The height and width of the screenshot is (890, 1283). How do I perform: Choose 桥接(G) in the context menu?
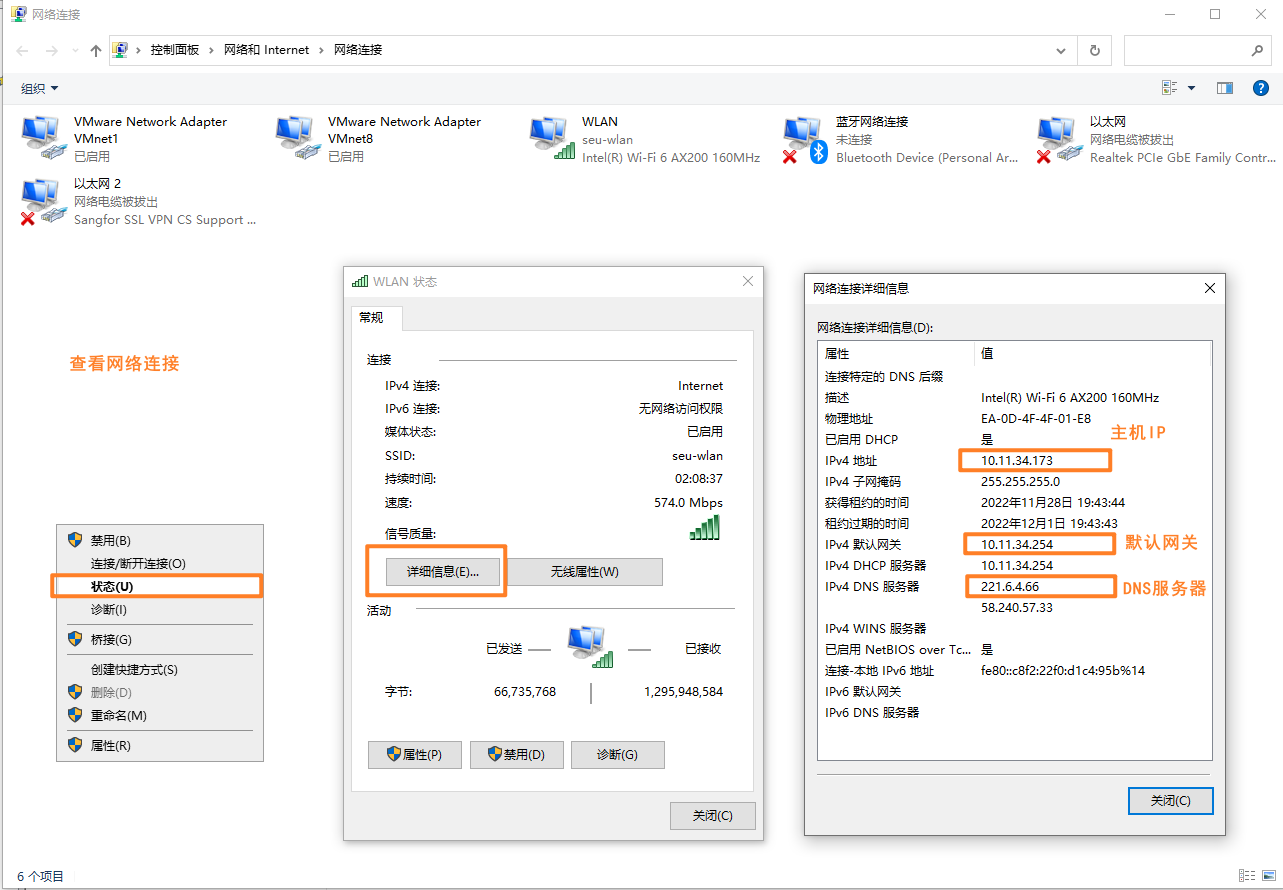pyautogui.click(x=160, y=639)
